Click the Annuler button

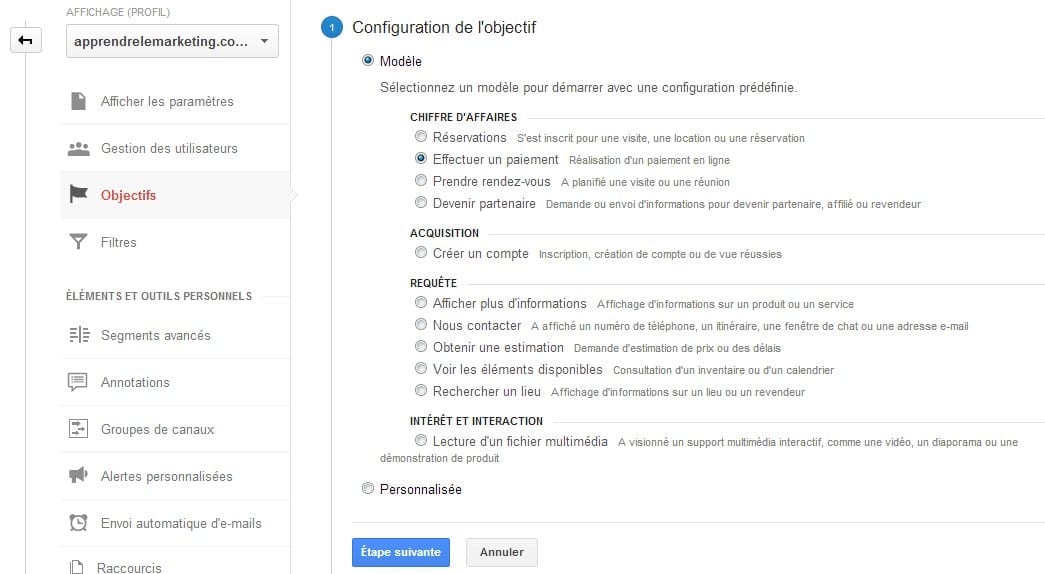(502, 552)
